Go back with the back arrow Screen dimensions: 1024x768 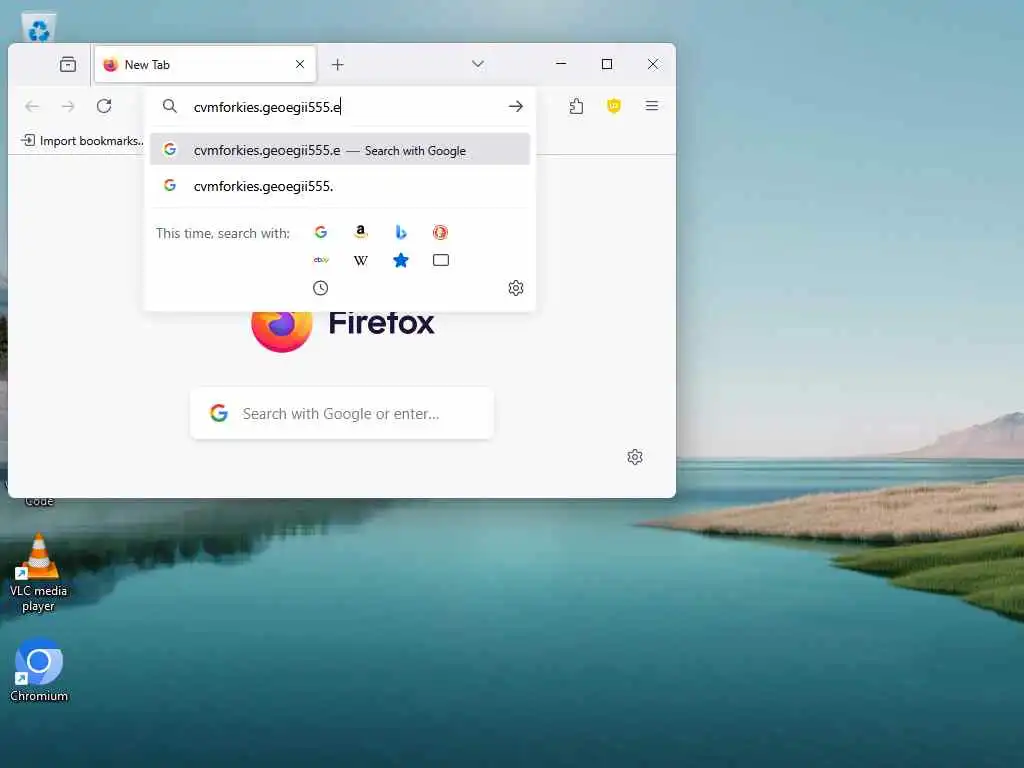[x=32, y=106]
